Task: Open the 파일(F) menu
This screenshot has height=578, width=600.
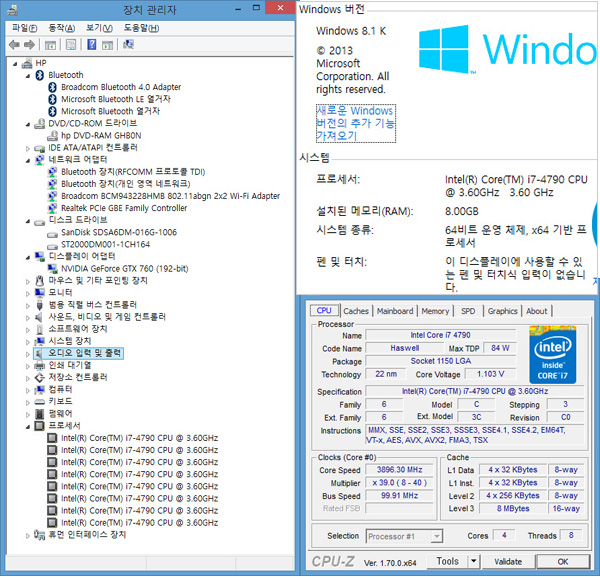Action: pos(24,28)
